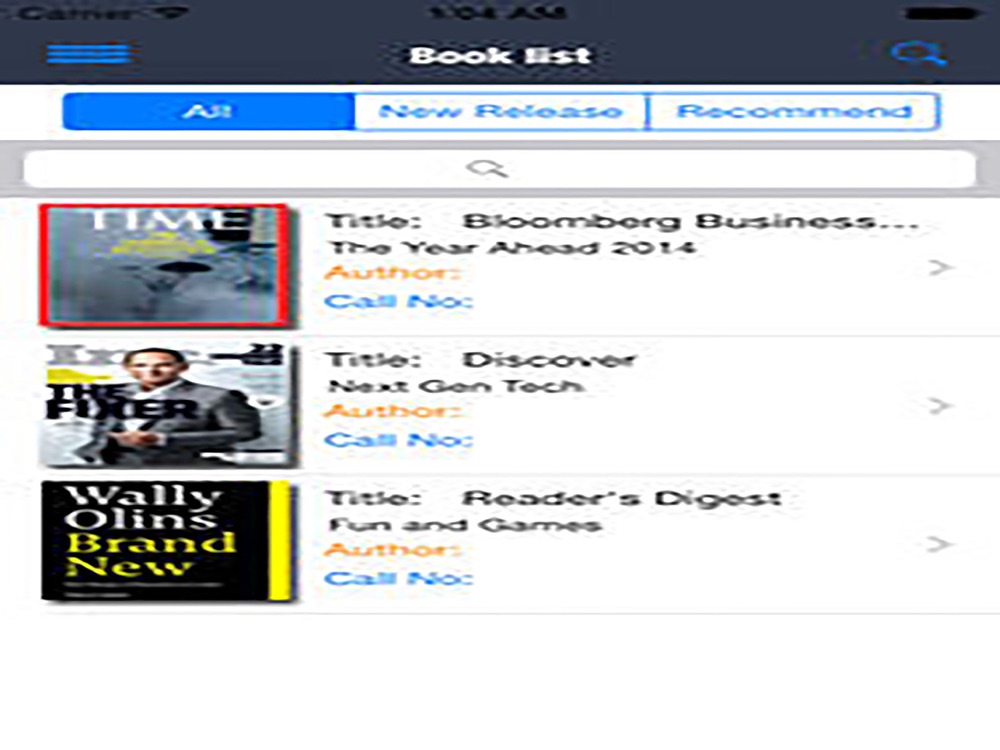Focus the book search input field
This screenshot has width=1000, height=750.
click(500, 169)
